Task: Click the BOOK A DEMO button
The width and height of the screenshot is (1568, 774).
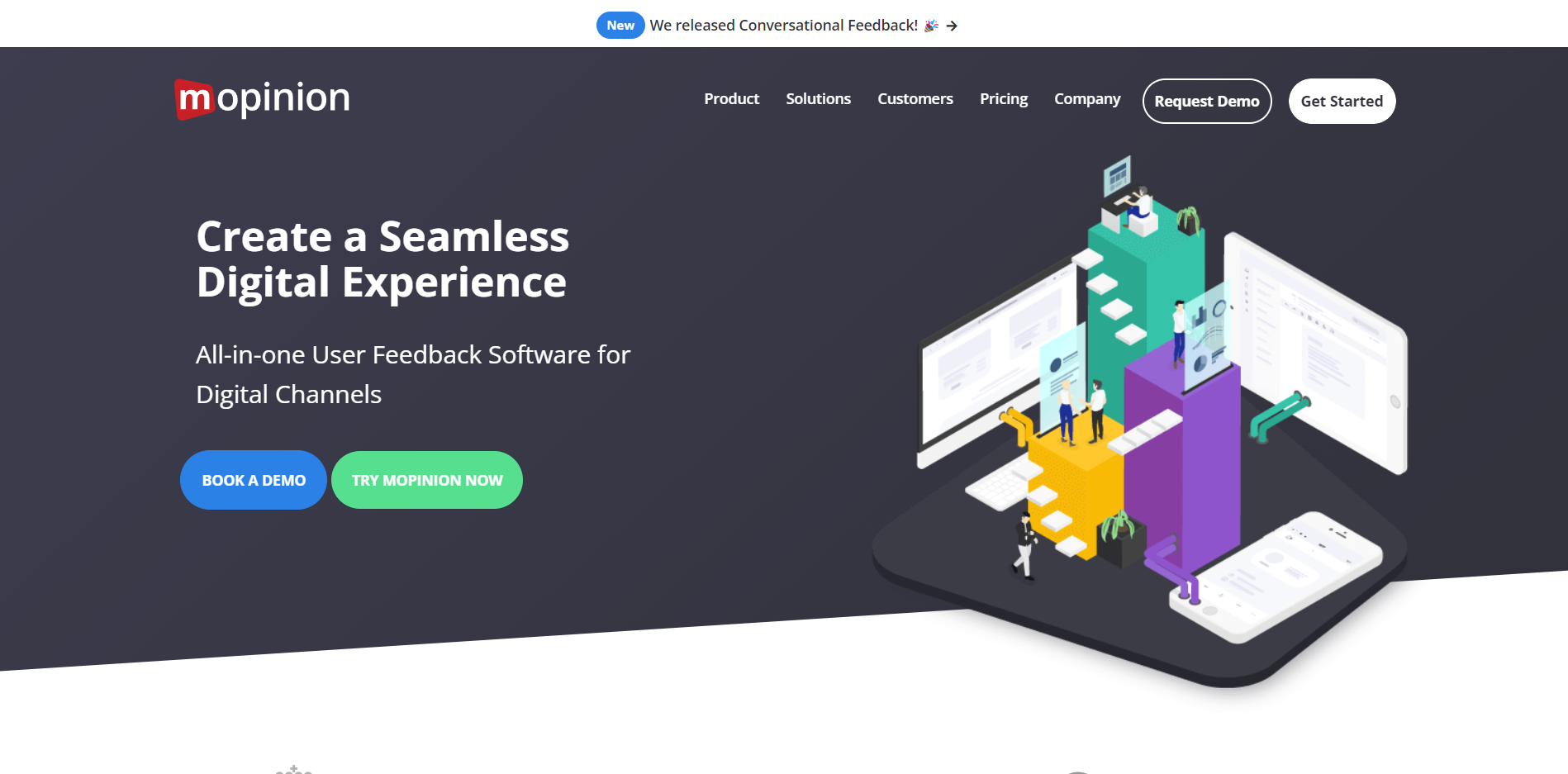Action: pos(254,480)
